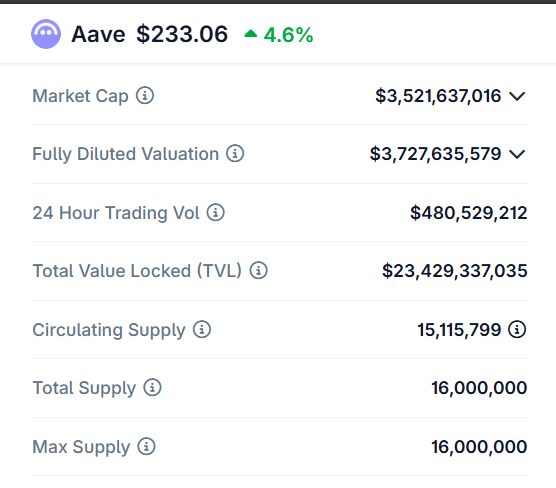The height and width of the screenshot is (488, 556).
Task: Click the Total Value Locked (TVL) label
Action: pyautogui.click(x=137, y=271)
